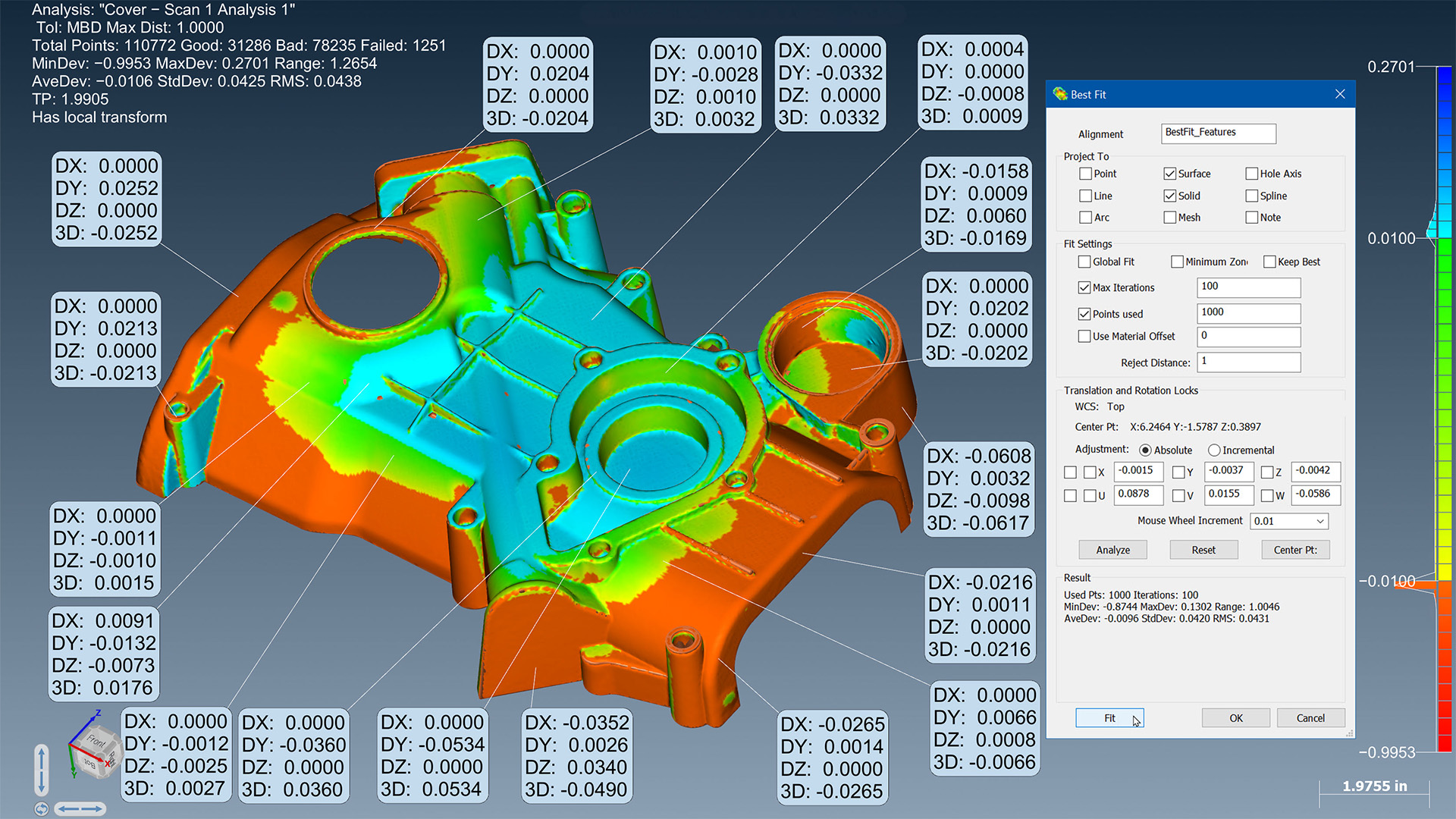Uncheck the Solid projection checkbox
This screenshot has height=819, width=1456.
(x=1170, y=196)
